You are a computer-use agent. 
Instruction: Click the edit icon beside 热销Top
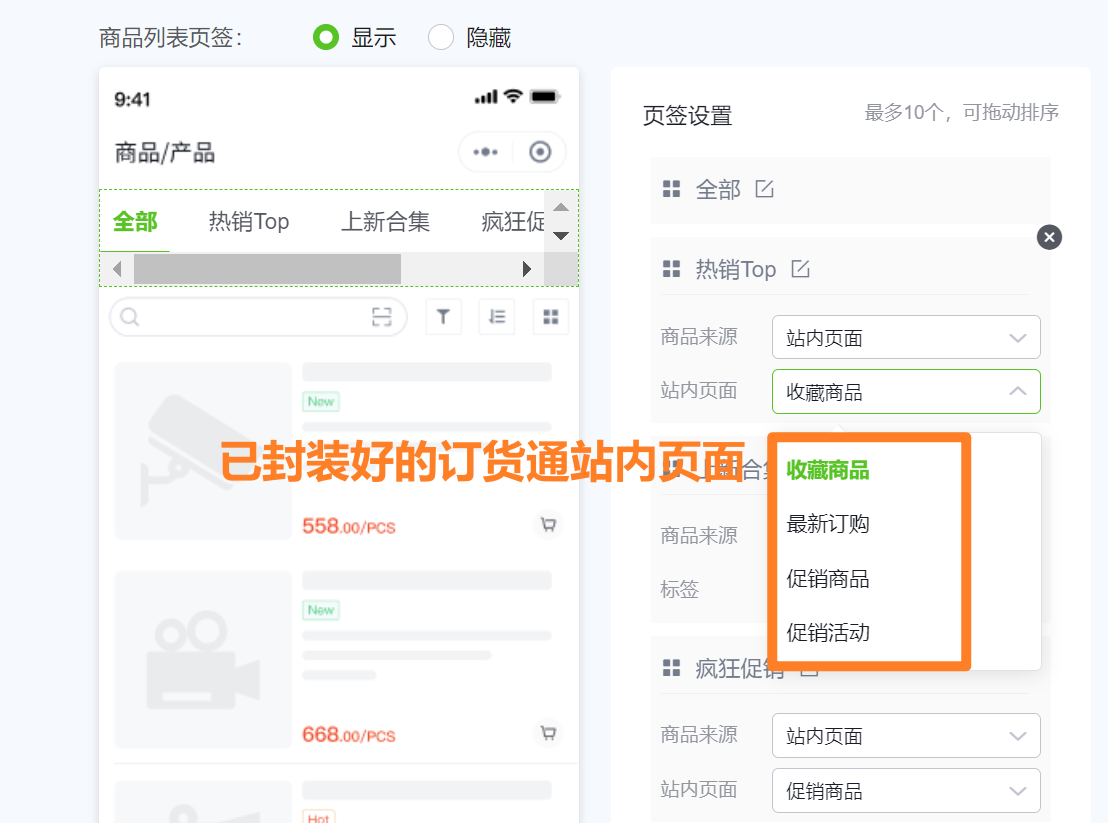[x=800, y=269]
